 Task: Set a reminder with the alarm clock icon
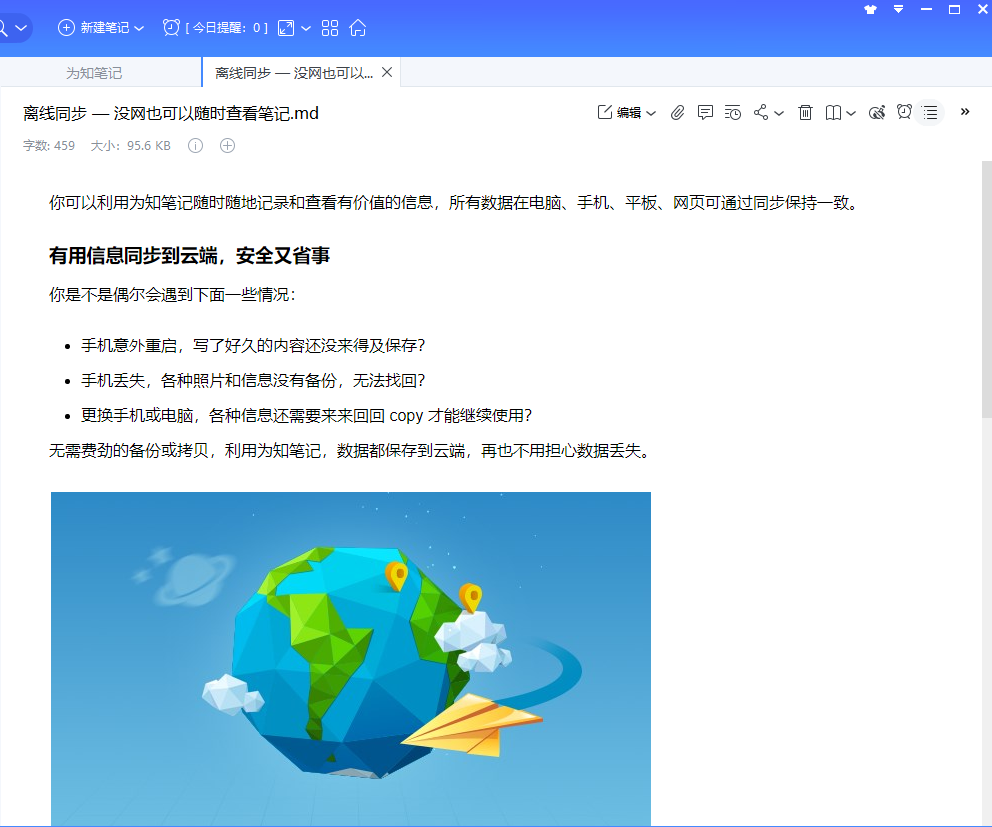(903, 113)
